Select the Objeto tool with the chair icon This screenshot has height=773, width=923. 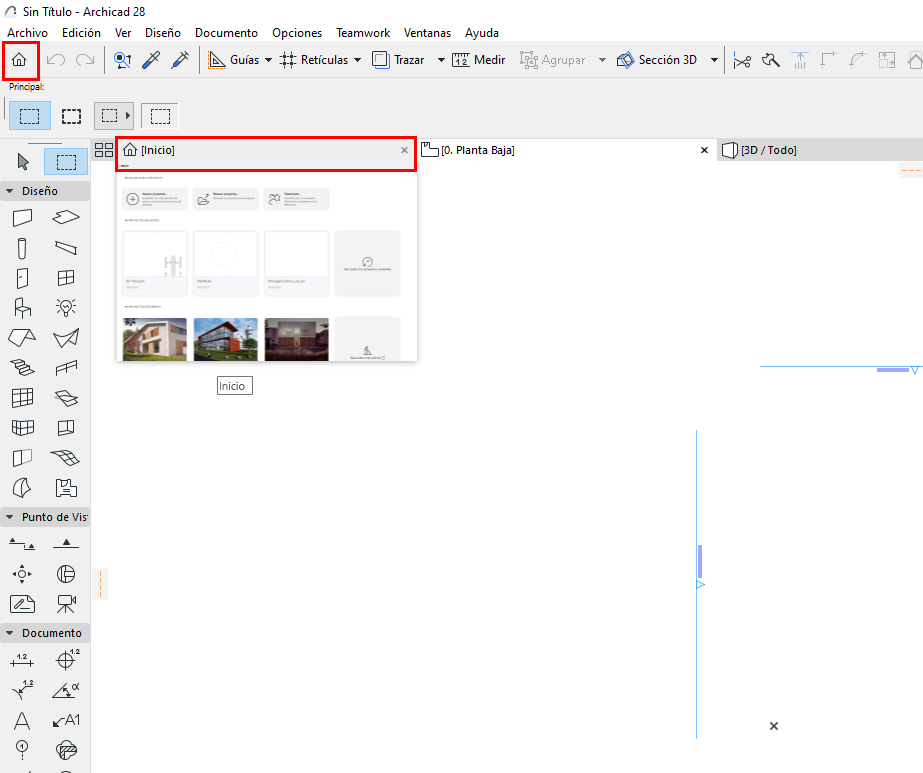click(x=22, y=307)
